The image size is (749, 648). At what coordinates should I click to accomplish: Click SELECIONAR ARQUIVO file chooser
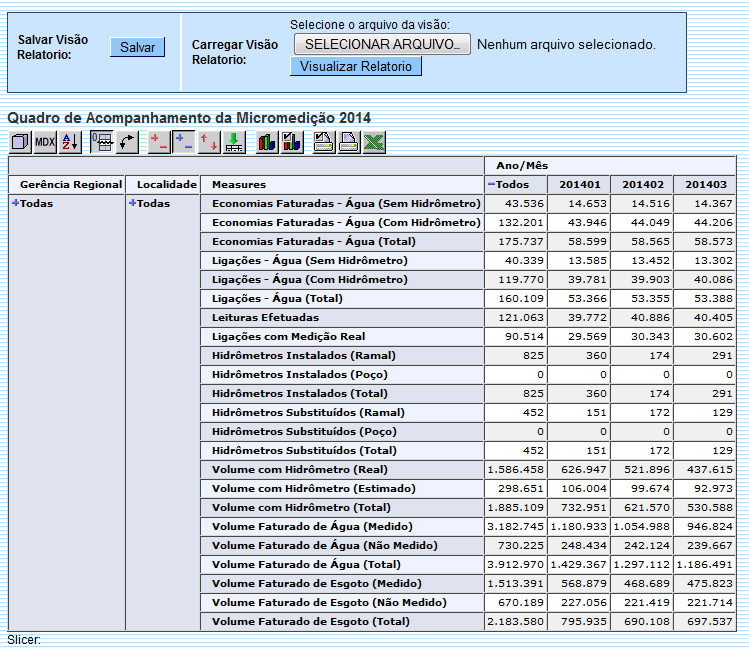382,44
